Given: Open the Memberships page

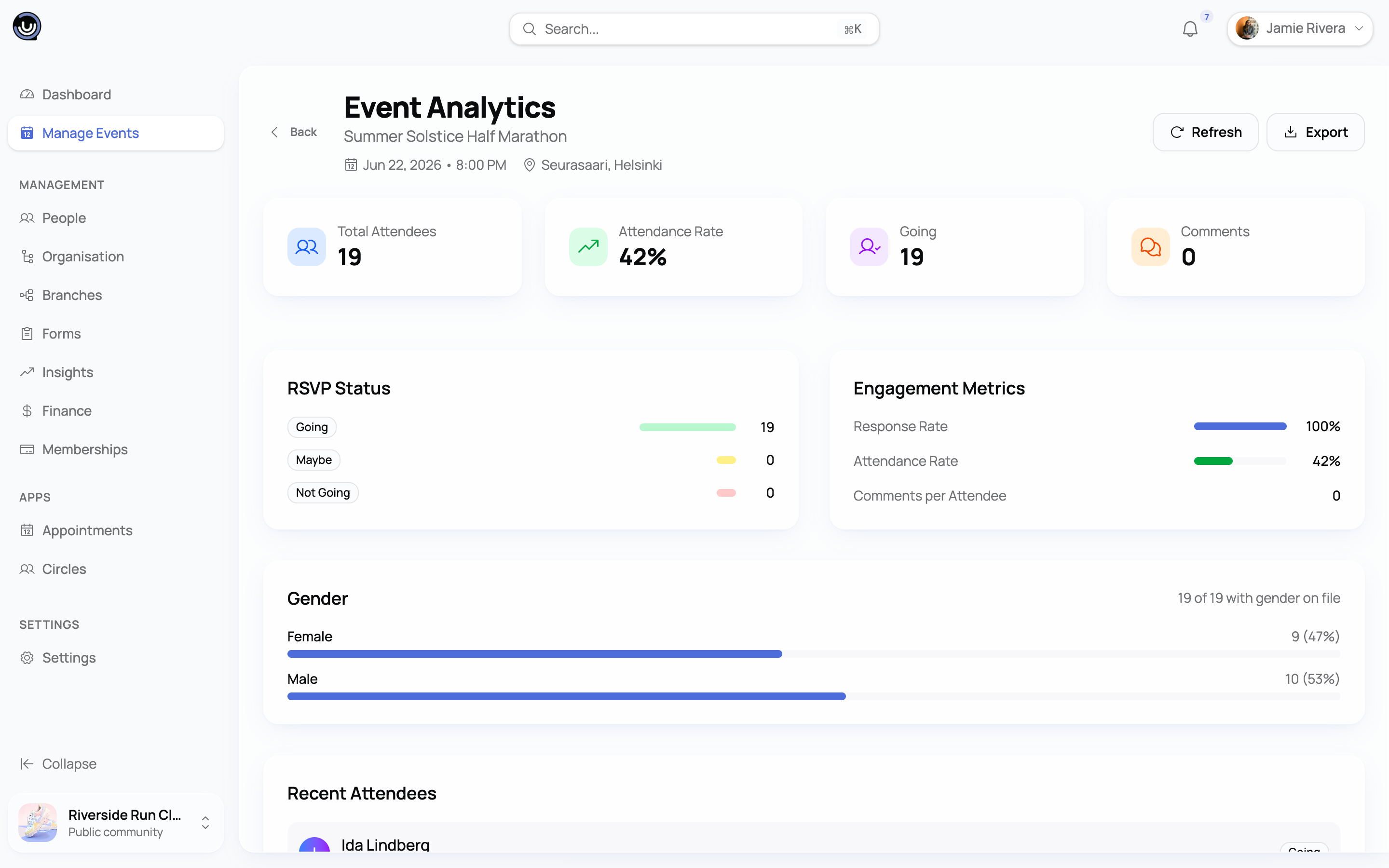Looking at the screenshot, I should 115,449.
